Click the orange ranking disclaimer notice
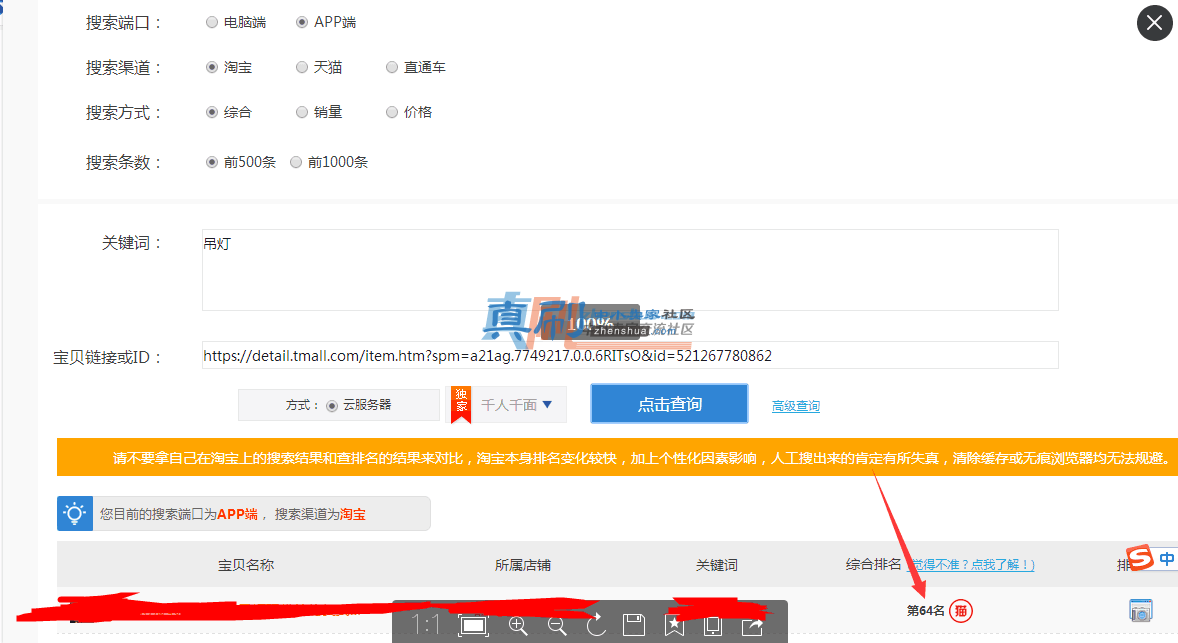 [x=618, y=457]
